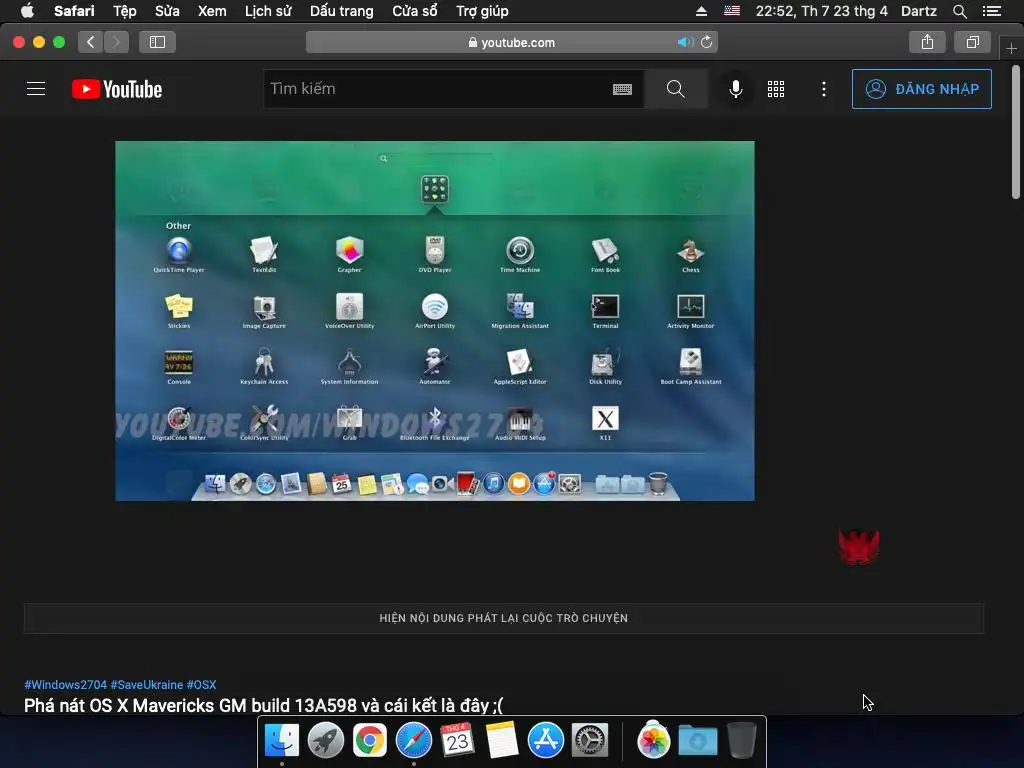Open the Apple menu
This screenshot has width=1024, height=768.
pyautogui.click(x=27, y=11)
